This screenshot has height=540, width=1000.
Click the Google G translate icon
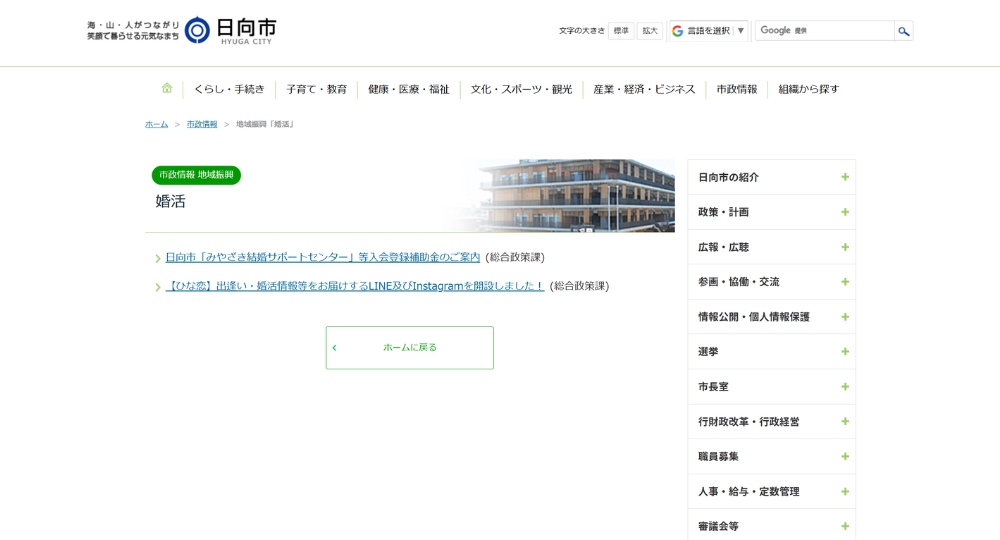pos(677,31)
